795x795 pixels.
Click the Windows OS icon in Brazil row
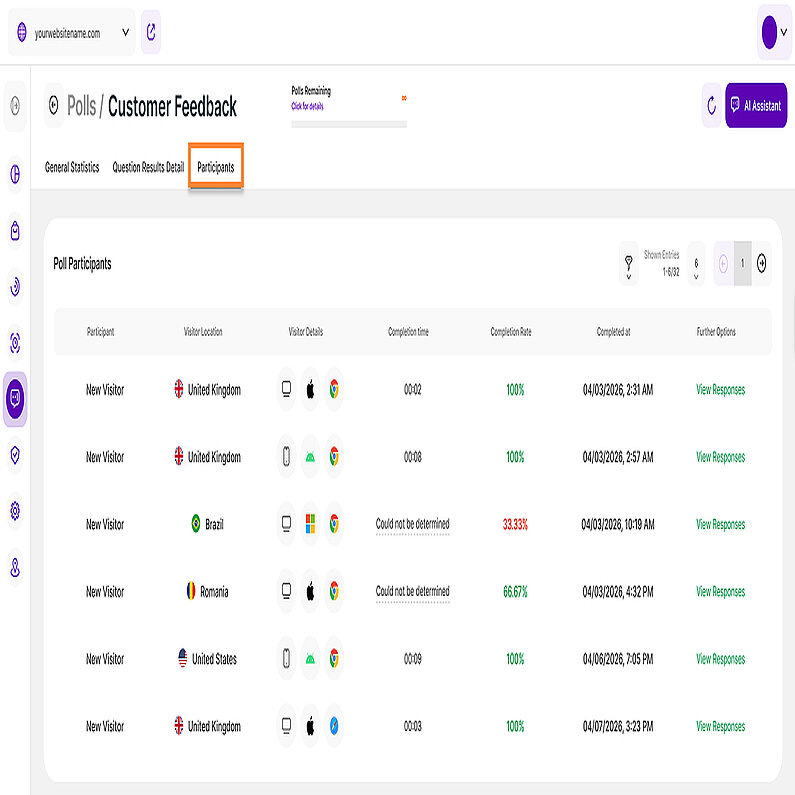pos(310,524)
